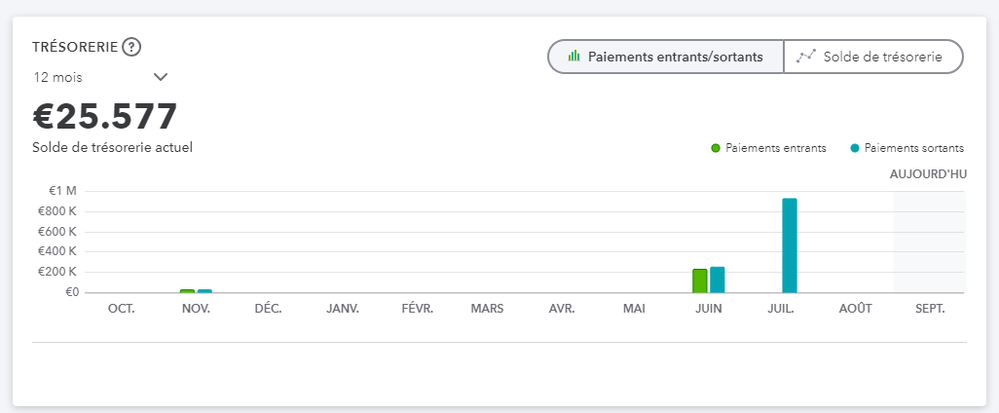Image resolution: width=999 pixels, height=413 pixels.
Task: Click the AUJOURD'HUI marker label
Action: click(x=928, y=174)
